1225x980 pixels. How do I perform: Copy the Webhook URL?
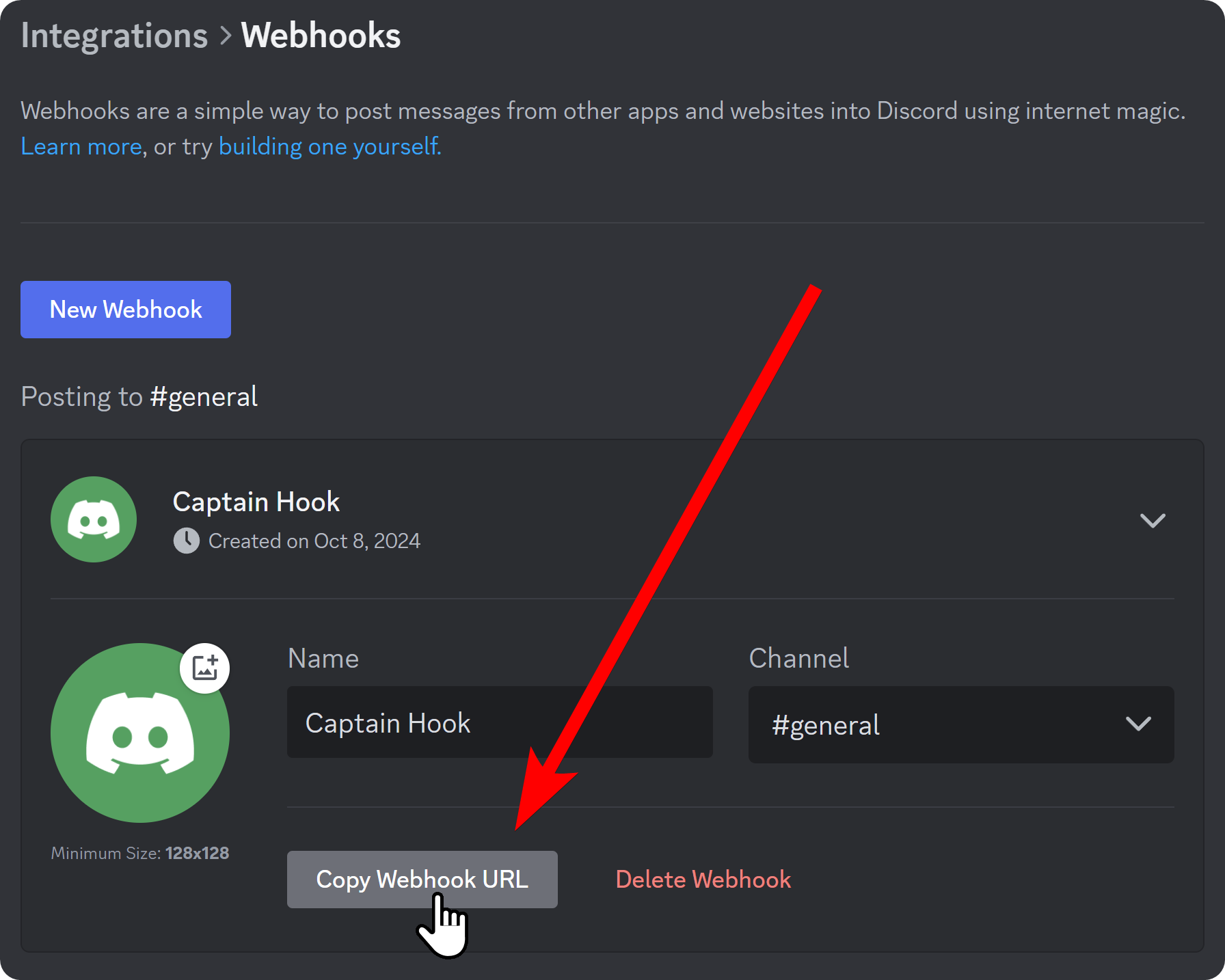coord(422,880)
